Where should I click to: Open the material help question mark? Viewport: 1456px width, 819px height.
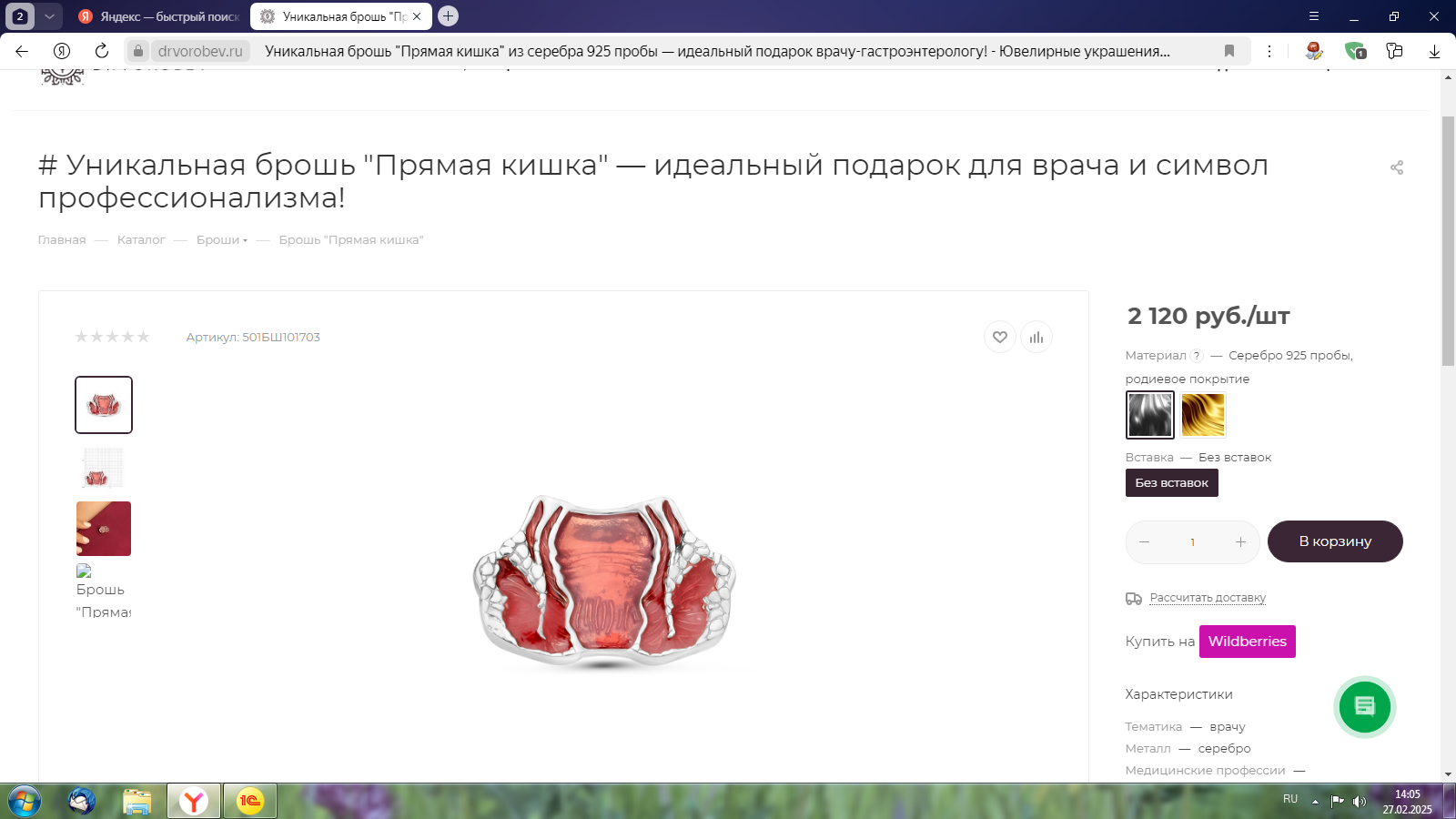click(x=1197, y=356)
